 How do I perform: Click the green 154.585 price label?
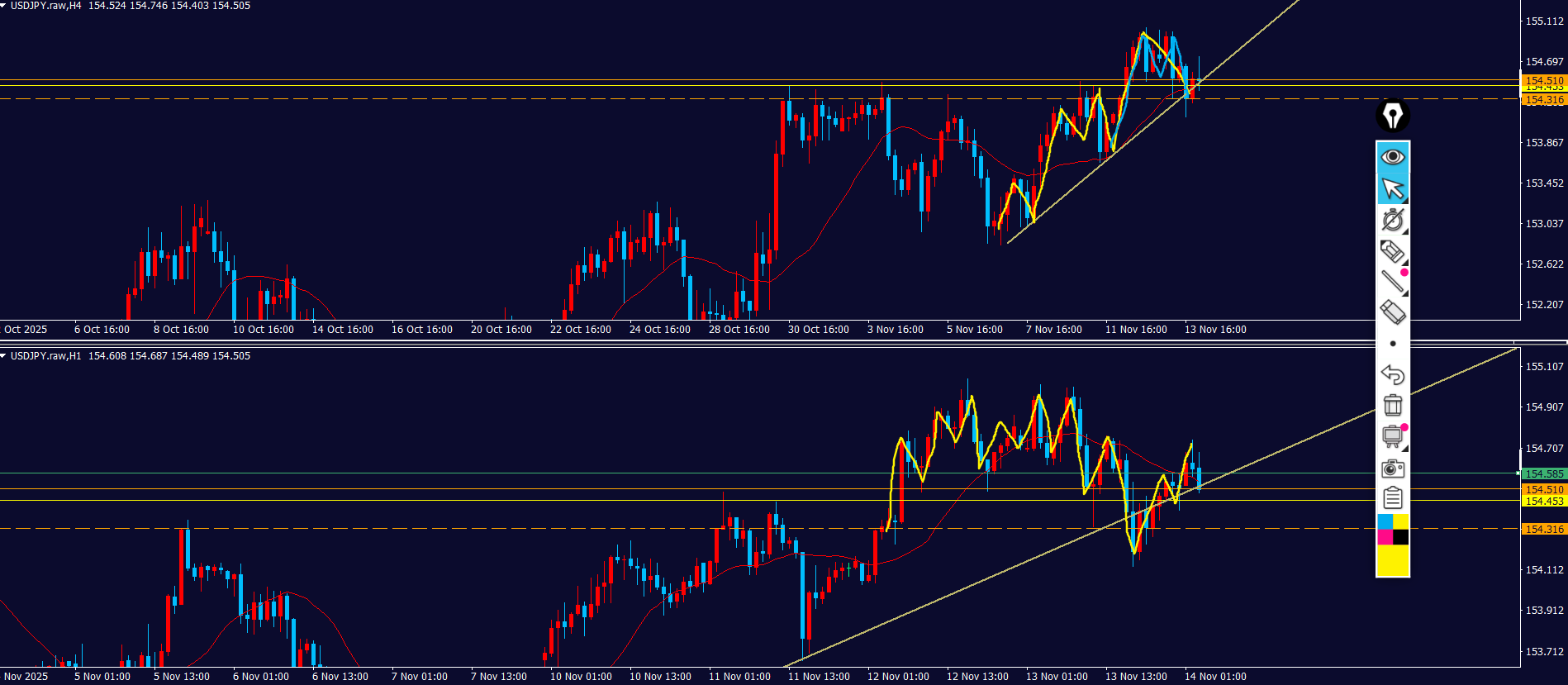coord(1543,474)
